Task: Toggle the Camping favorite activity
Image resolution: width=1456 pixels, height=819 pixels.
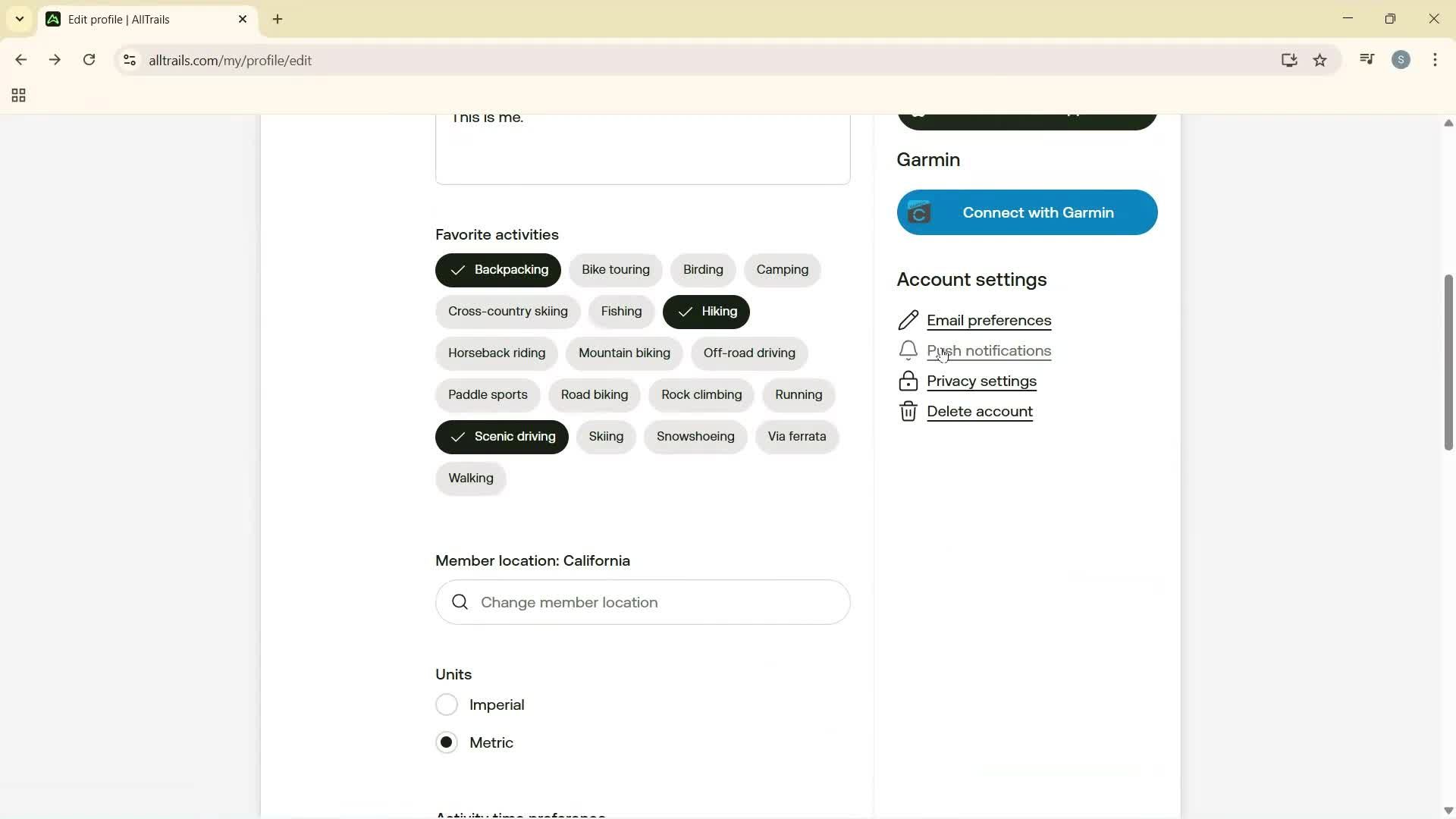Action: point(782,270)
